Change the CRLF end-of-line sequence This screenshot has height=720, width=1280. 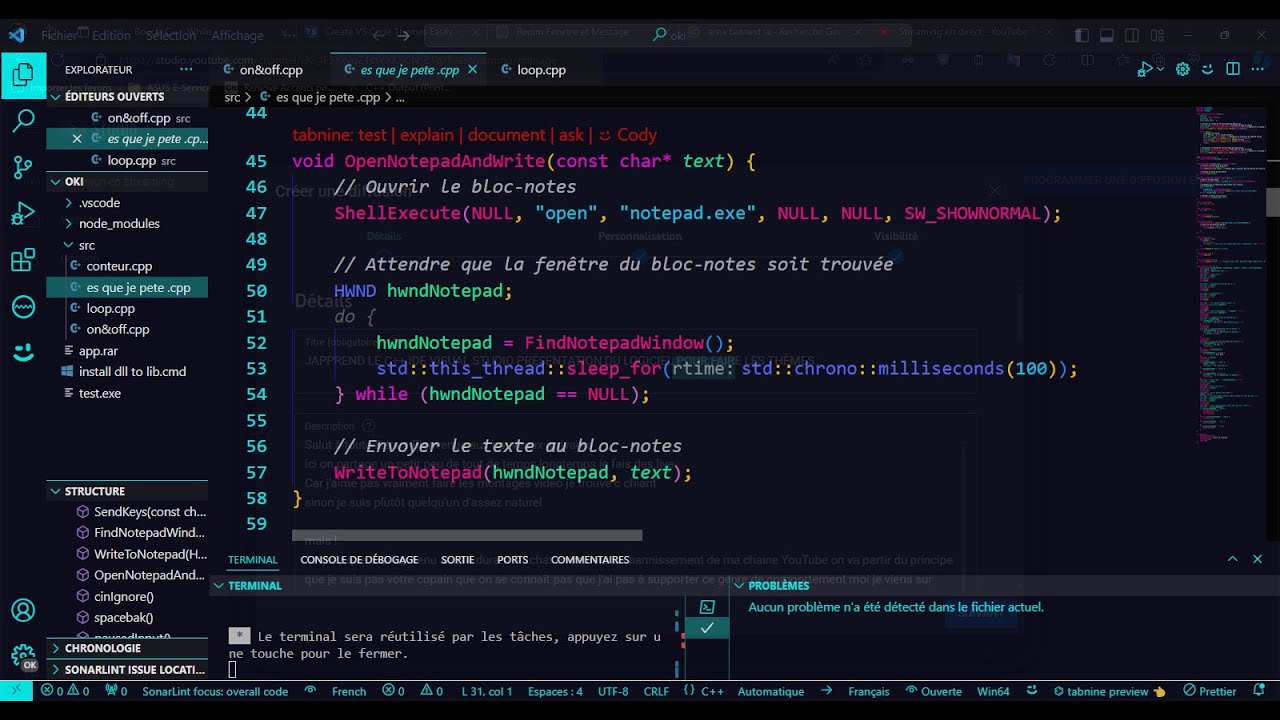tap(656, 691)
